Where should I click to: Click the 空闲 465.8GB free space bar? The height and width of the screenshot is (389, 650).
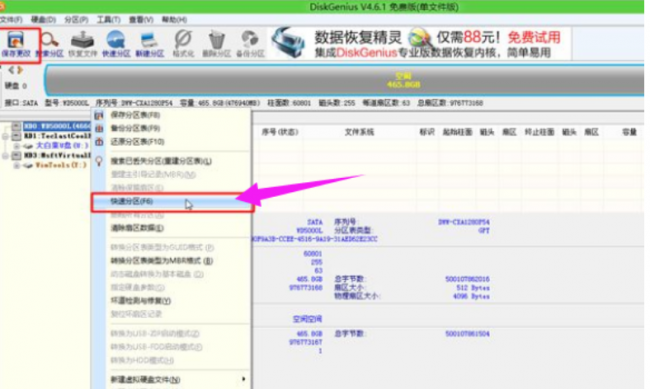pos(344,80)
